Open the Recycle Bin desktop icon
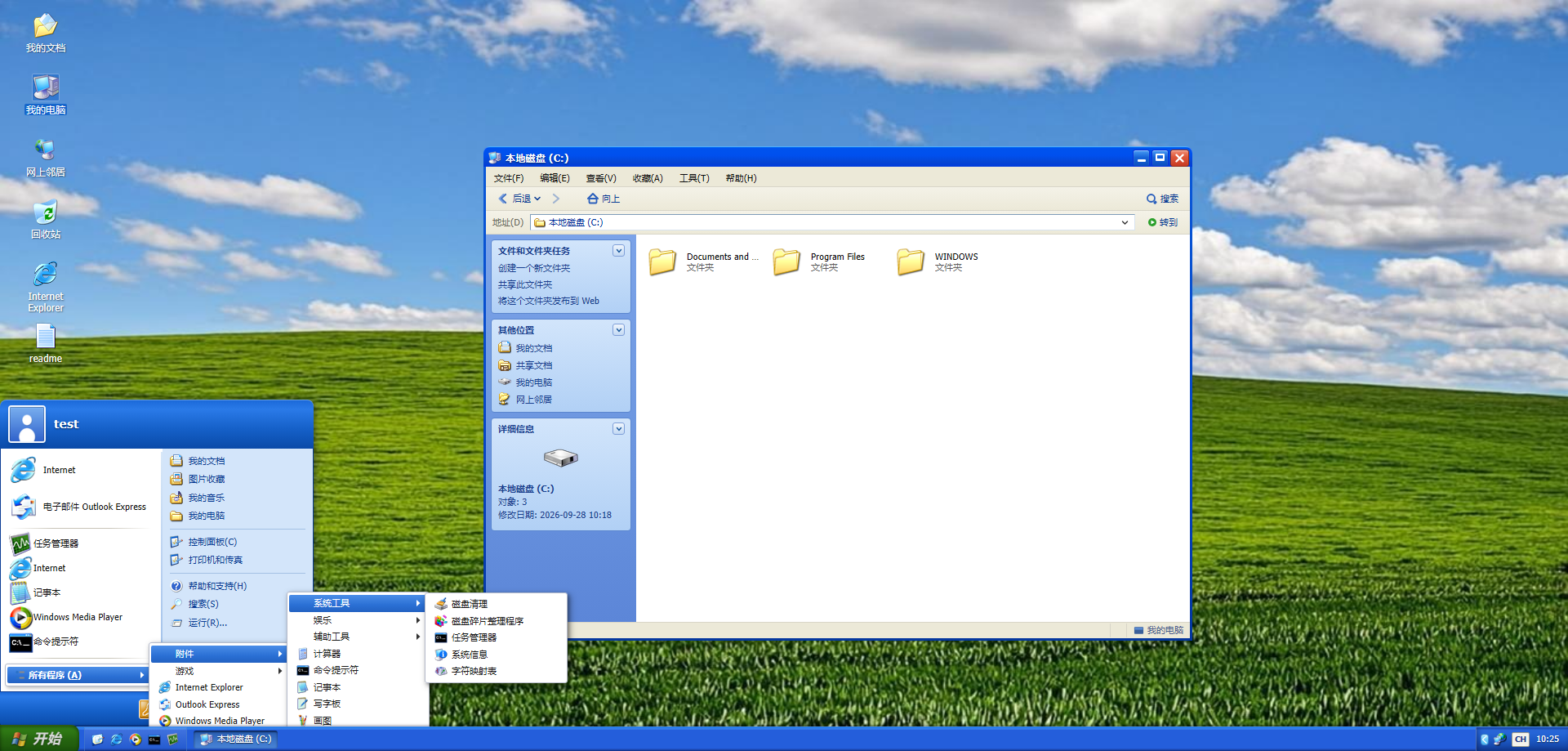 click(x=46, y=220)
